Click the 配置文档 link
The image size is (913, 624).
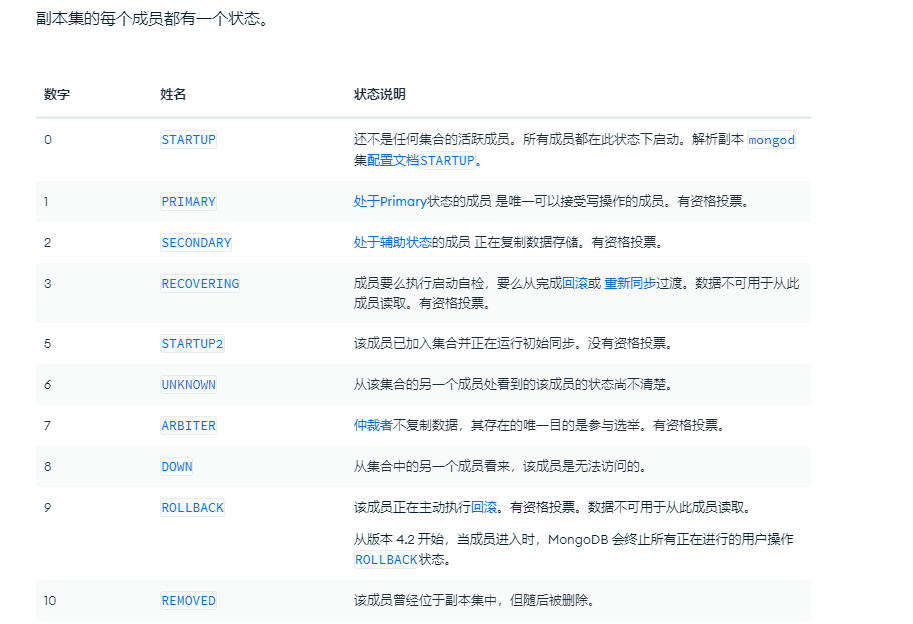pos(392,160)
